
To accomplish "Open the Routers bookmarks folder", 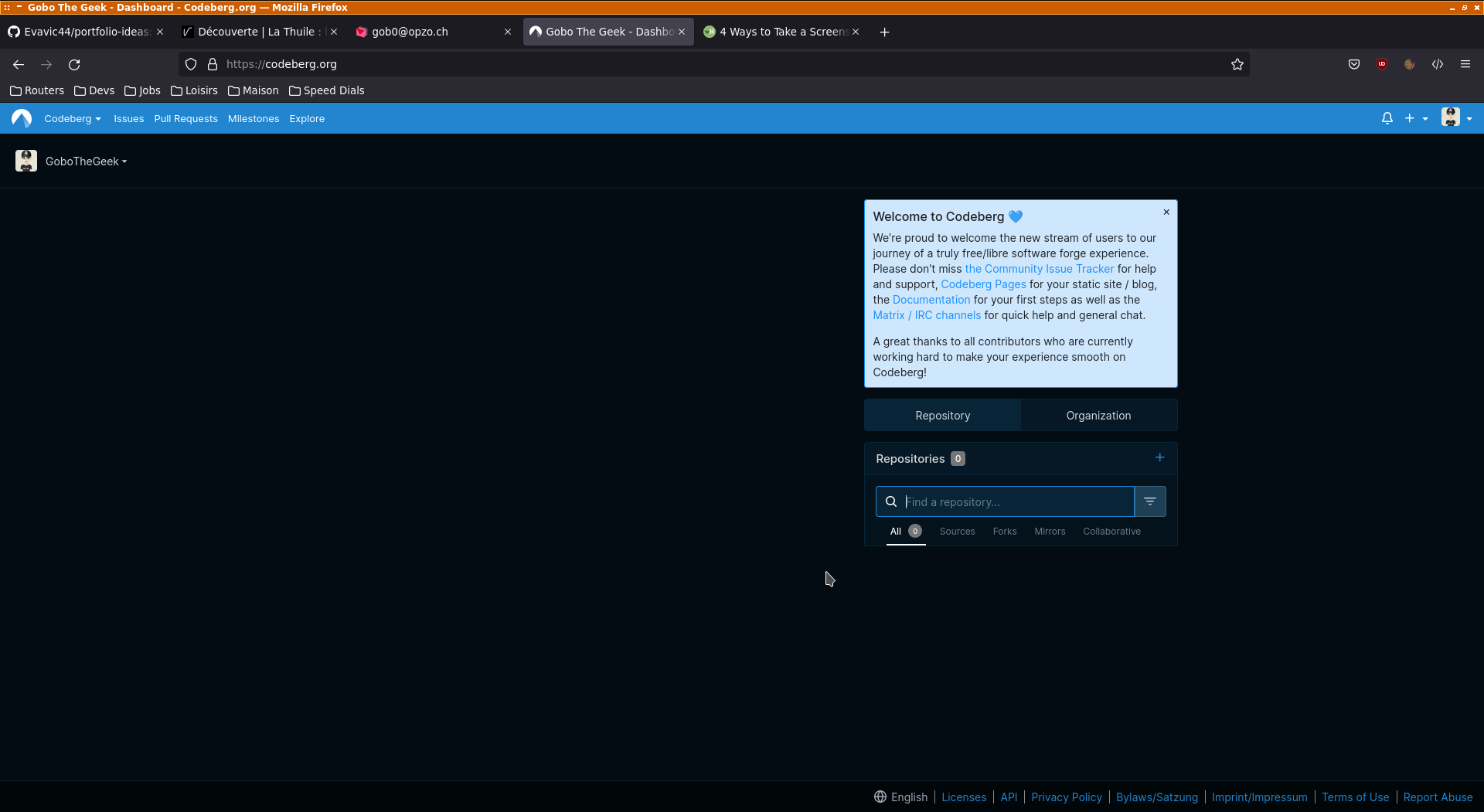I will coord(37,91).
